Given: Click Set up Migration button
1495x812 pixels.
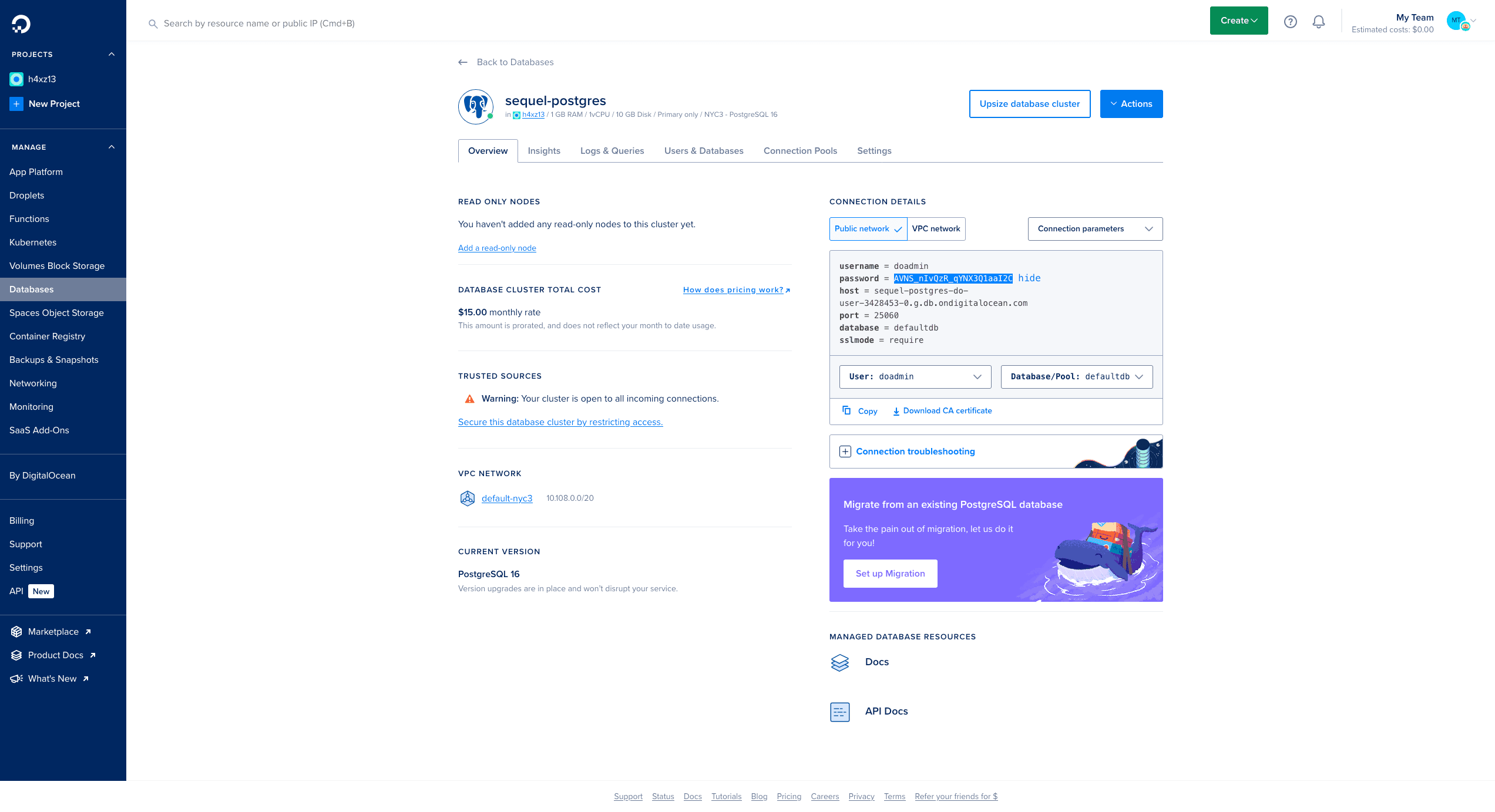Looking at the screenshot, I should (891, 574).
